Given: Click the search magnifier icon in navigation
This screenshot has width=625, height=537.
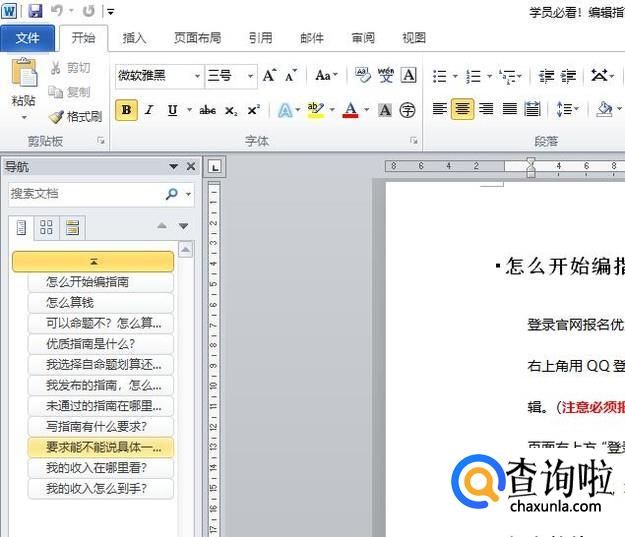Looking at the screenshot, I should click(x=171, y=194).
